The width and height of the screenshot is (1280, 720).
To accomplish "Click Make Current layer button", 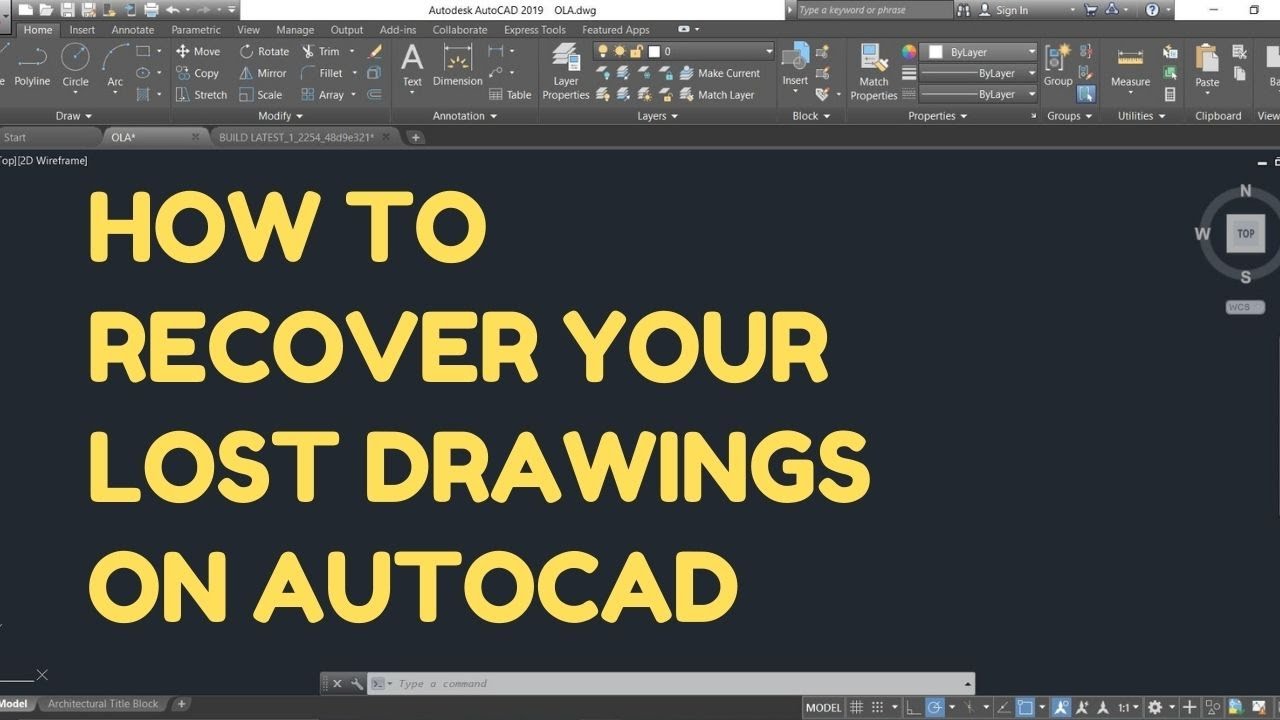I will (x=720, y=73).
